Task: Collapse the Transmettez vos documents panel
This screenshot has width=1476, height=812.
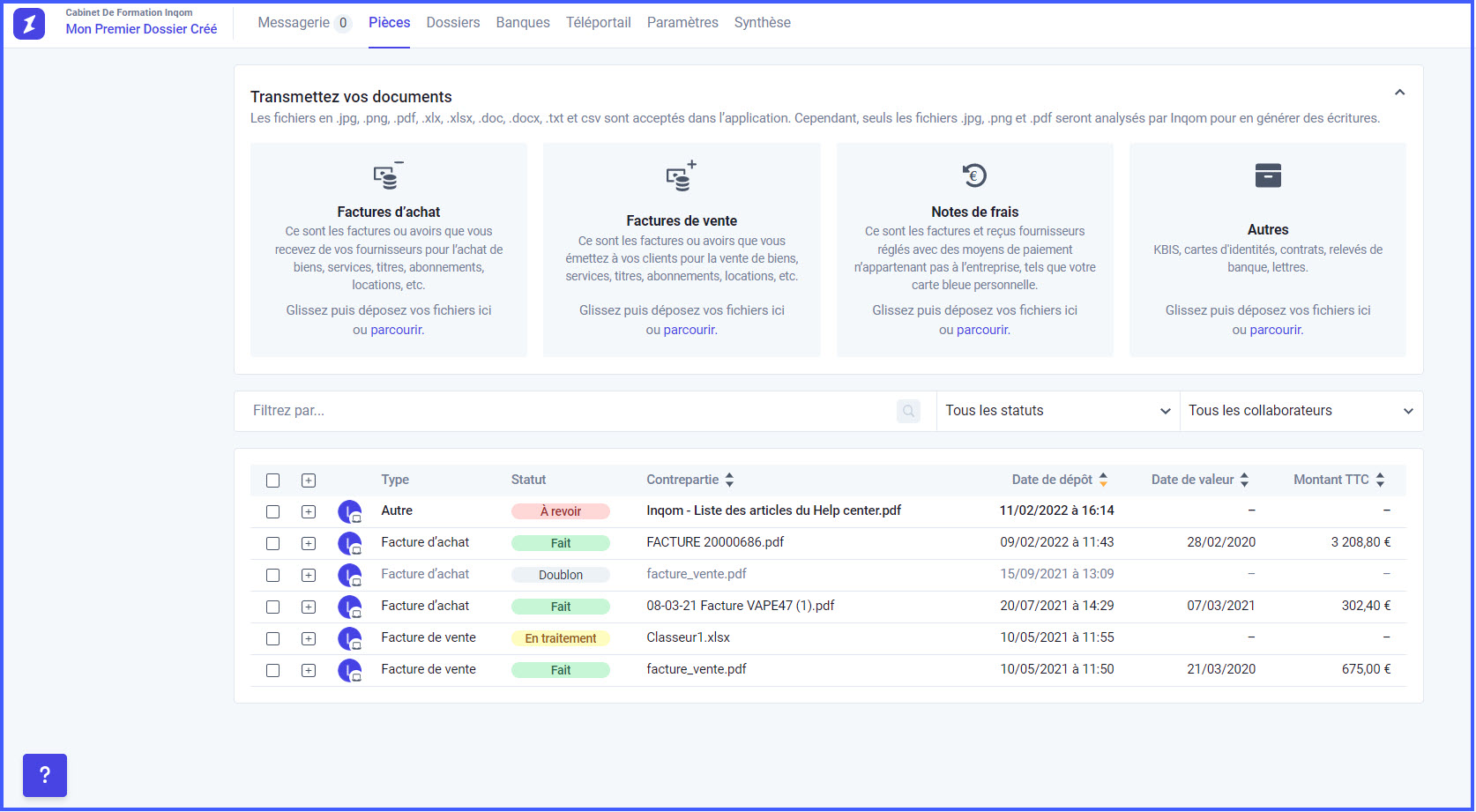Action: (1399, 93)
